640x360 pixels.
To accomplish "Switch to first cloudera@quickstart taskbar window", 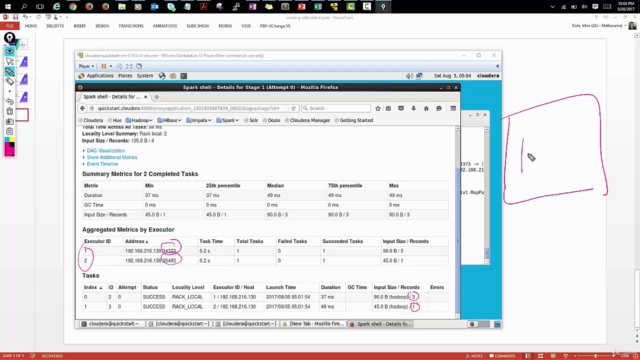I will [x=110, y=324].
